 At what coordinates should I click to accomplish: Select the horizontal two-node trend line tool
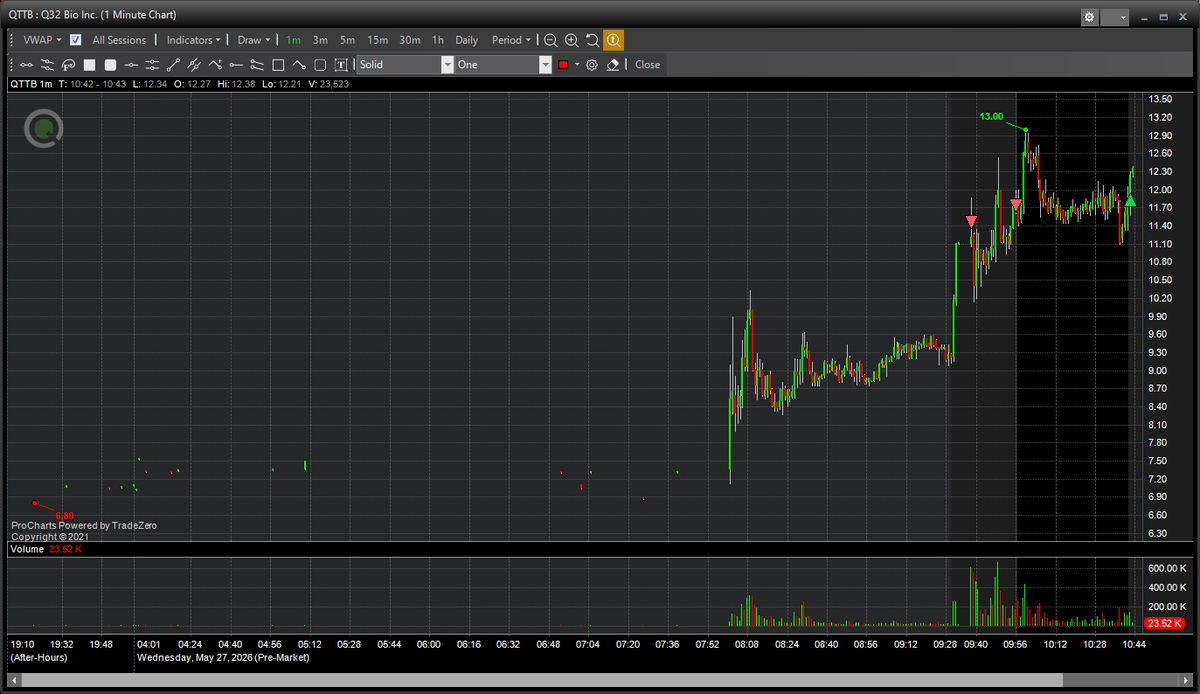26,65
